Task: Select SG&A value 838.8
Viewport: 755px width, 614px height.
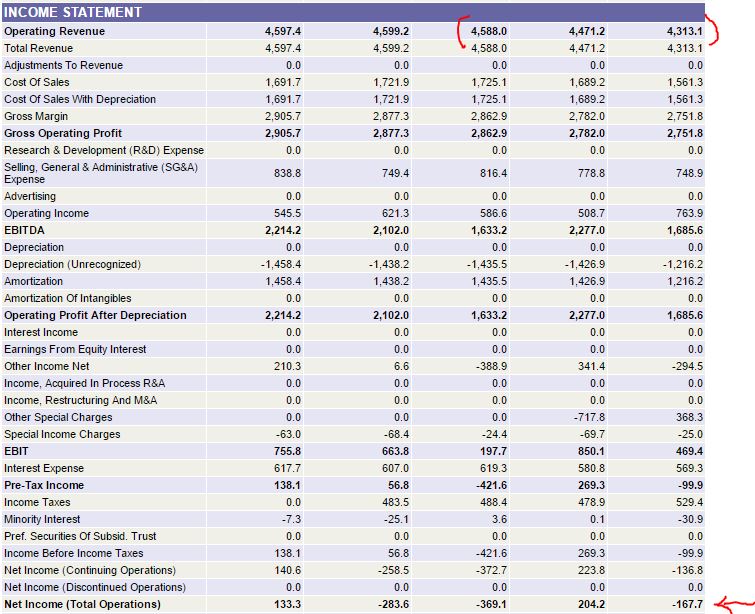Action: click(287, 173)
